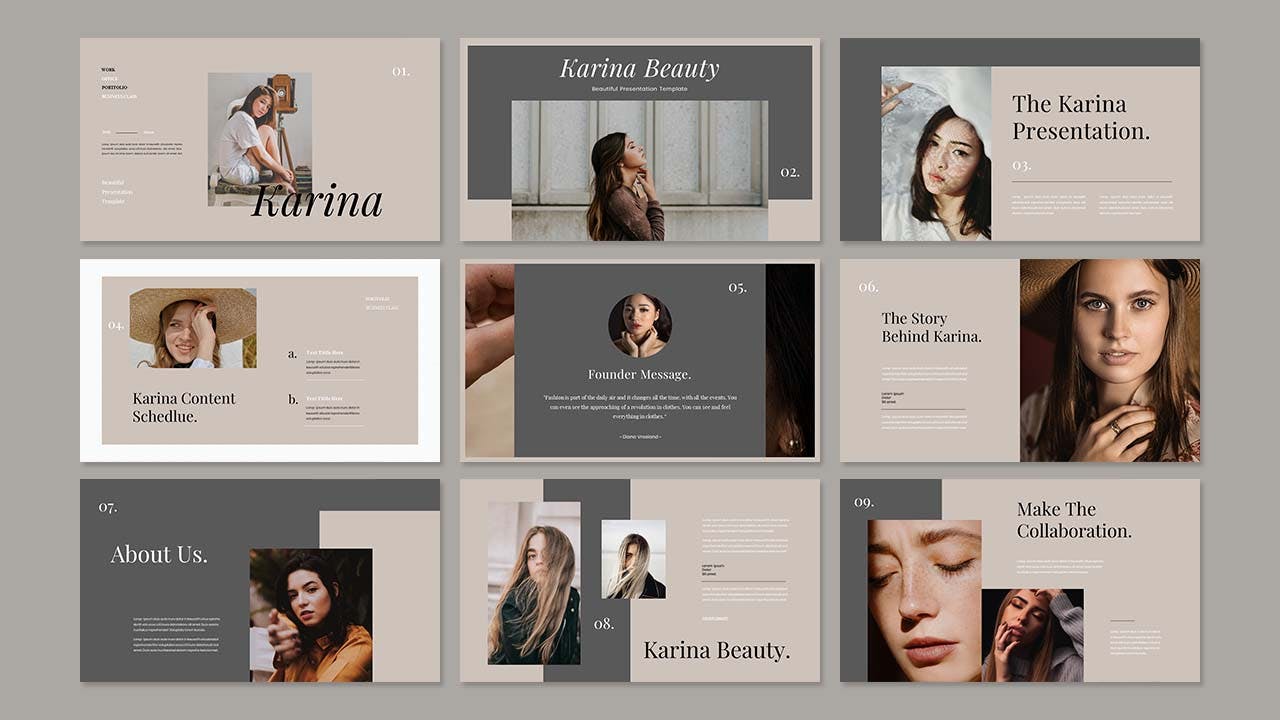The width and height of the screenshot is (1280, 720).
Task: Click the 'About Us.' title
Action: pos(159,555)
